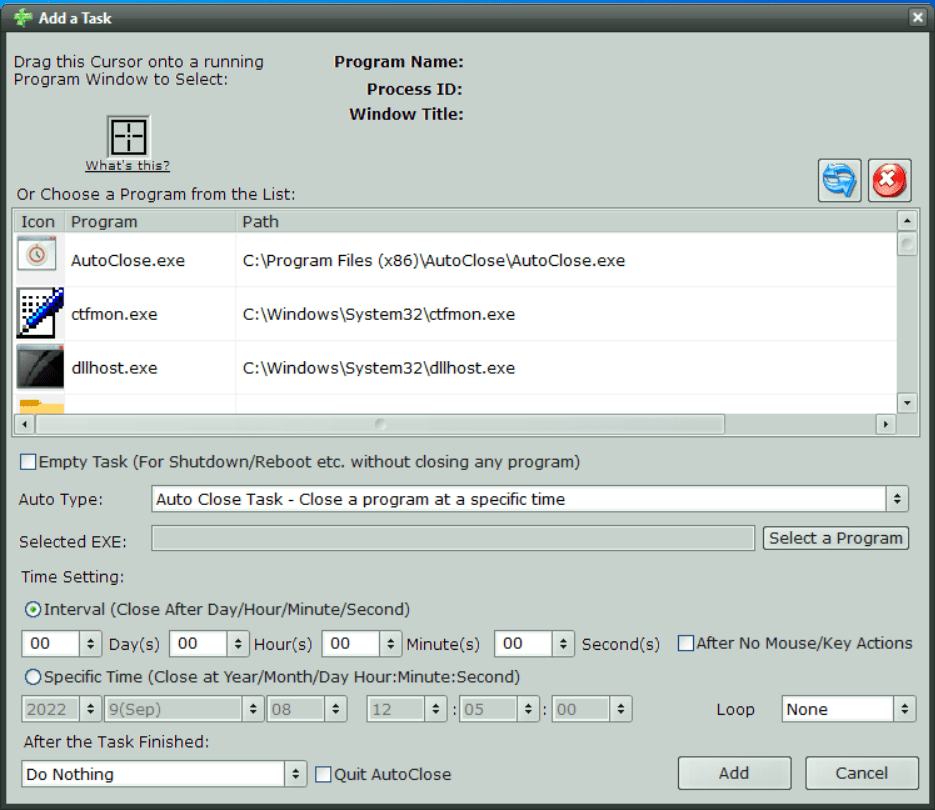
Task: Click the hour 12 stepper arrows
Action: 436,709
